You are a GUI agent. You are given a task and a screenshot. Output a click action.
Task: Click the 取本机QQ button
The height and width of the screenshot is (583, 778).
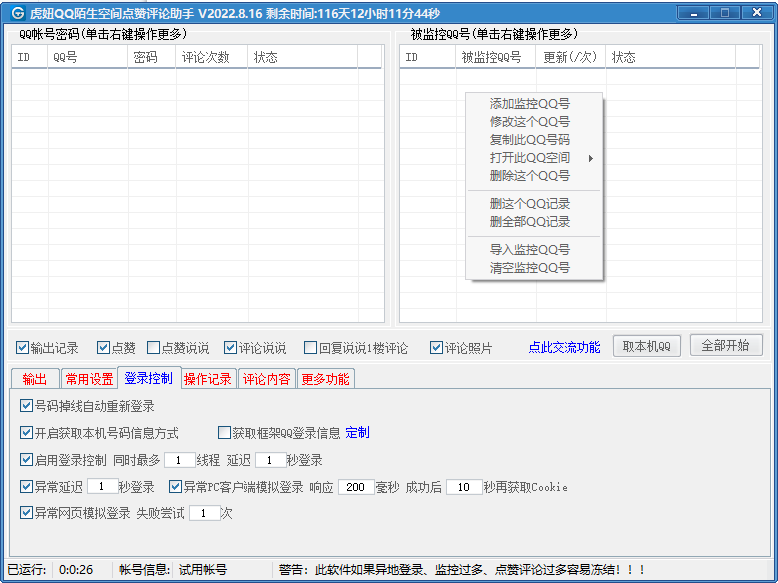(647, 346)
